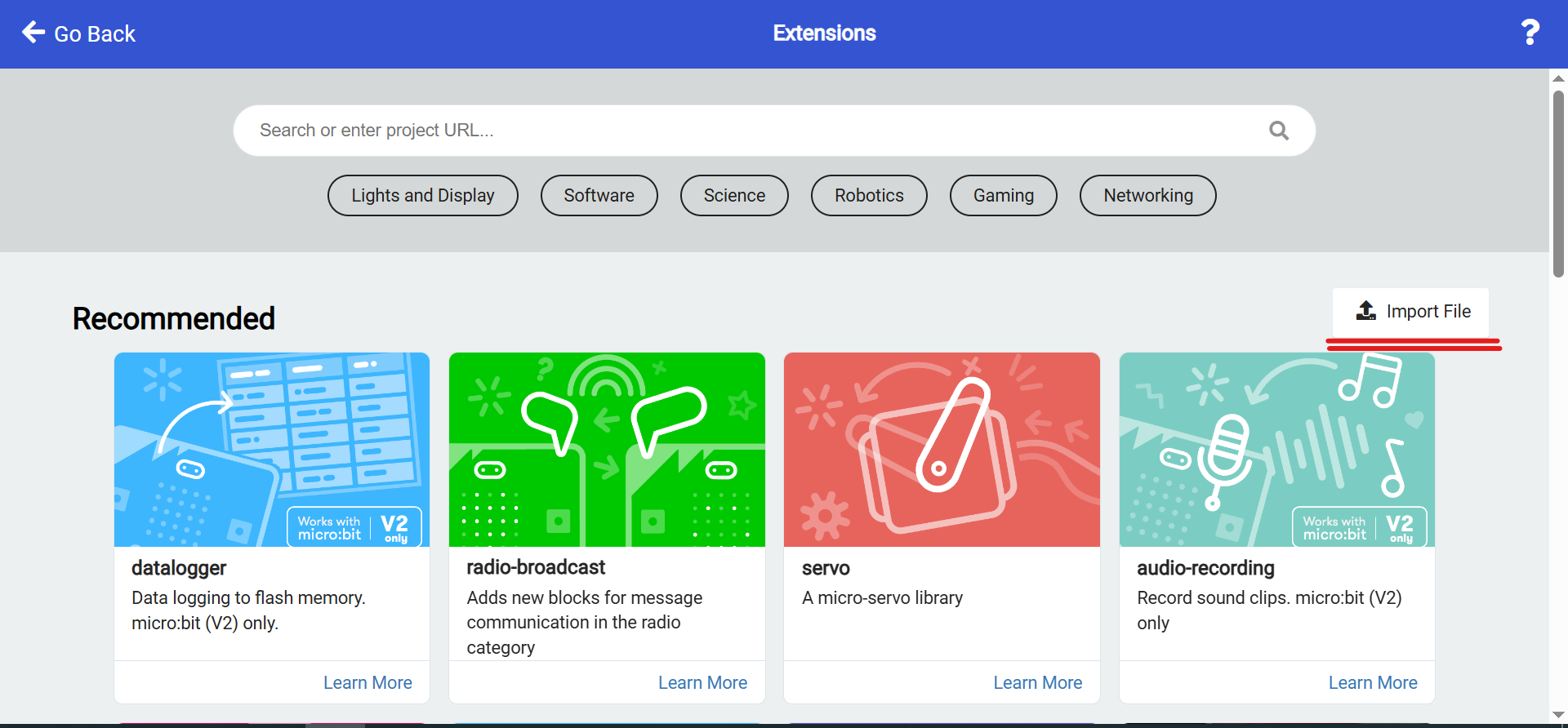Image resolution: width=1568 pixels, height=728 pixels.
Task: Click the Go Back arrow icon
Action: (33, 33)
